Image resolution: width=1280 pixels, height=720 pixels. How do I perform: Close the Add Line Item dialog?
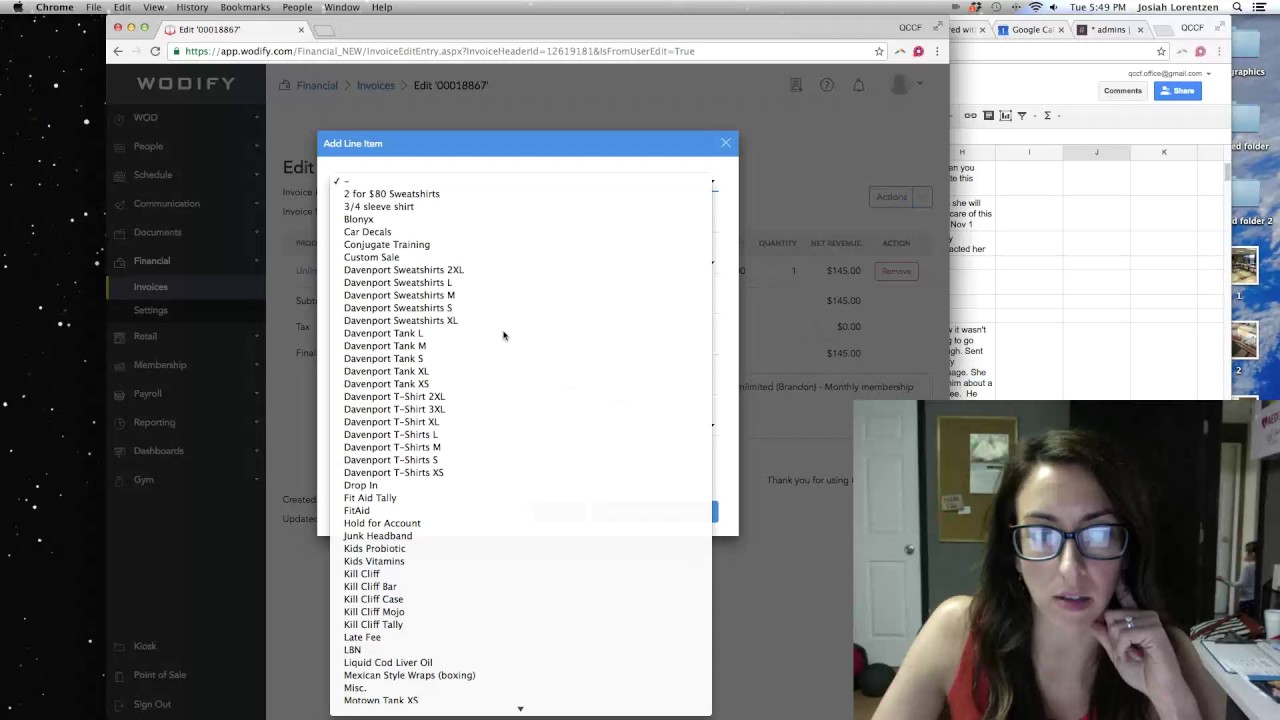coord(726,143)
